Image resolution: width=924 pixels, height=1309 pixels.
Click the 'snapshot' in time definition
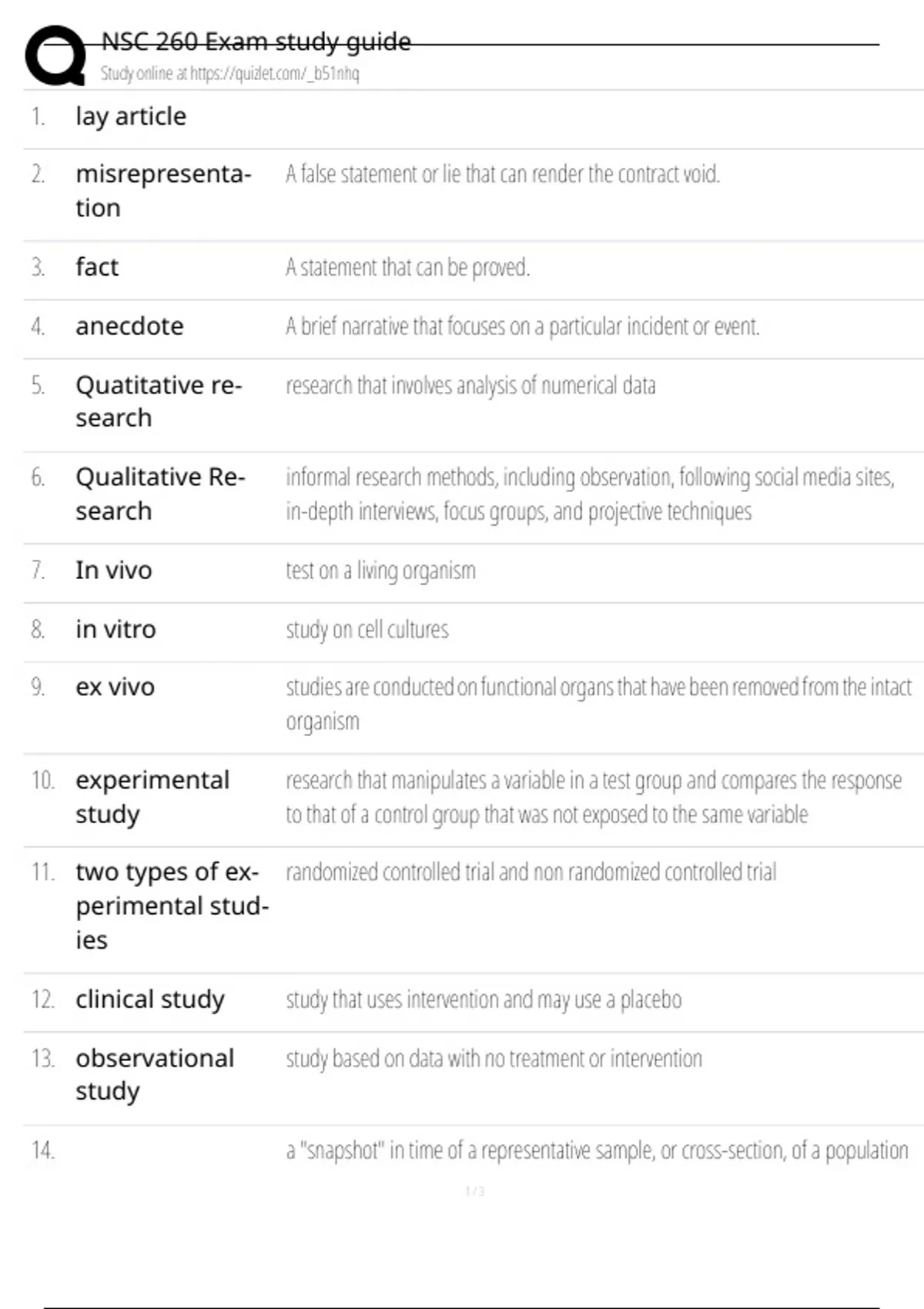tap(597, 1150)
